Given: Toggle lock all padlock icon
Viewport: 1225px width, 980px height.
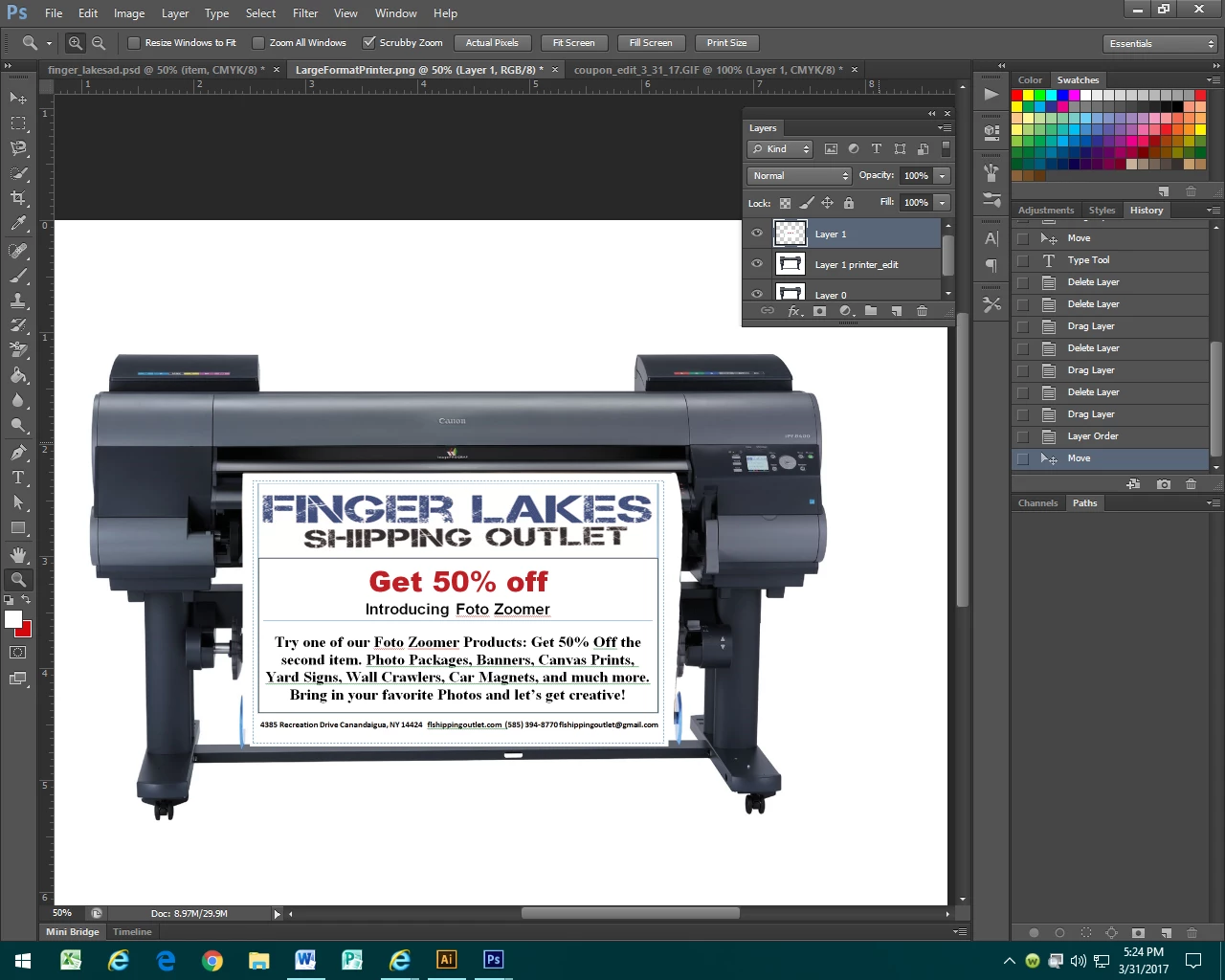Looking at the screenshot, I should click(x=848, y=203).
